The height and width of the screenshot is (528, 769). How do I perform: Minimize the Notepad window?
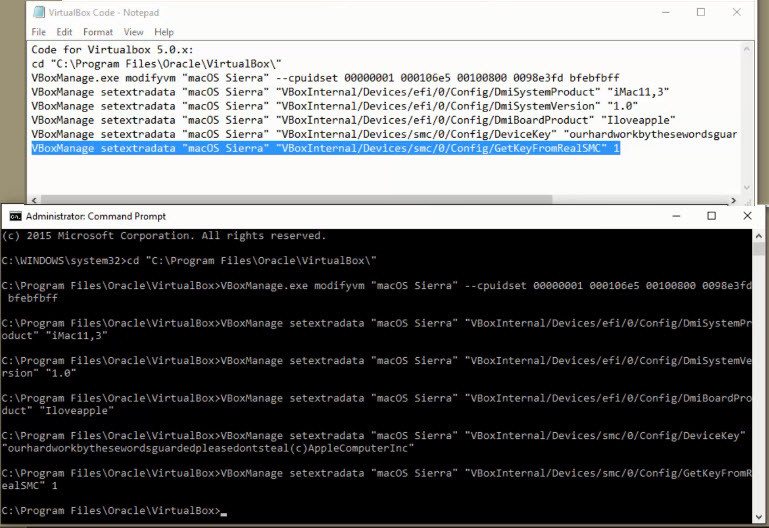(x=666, y=12)
